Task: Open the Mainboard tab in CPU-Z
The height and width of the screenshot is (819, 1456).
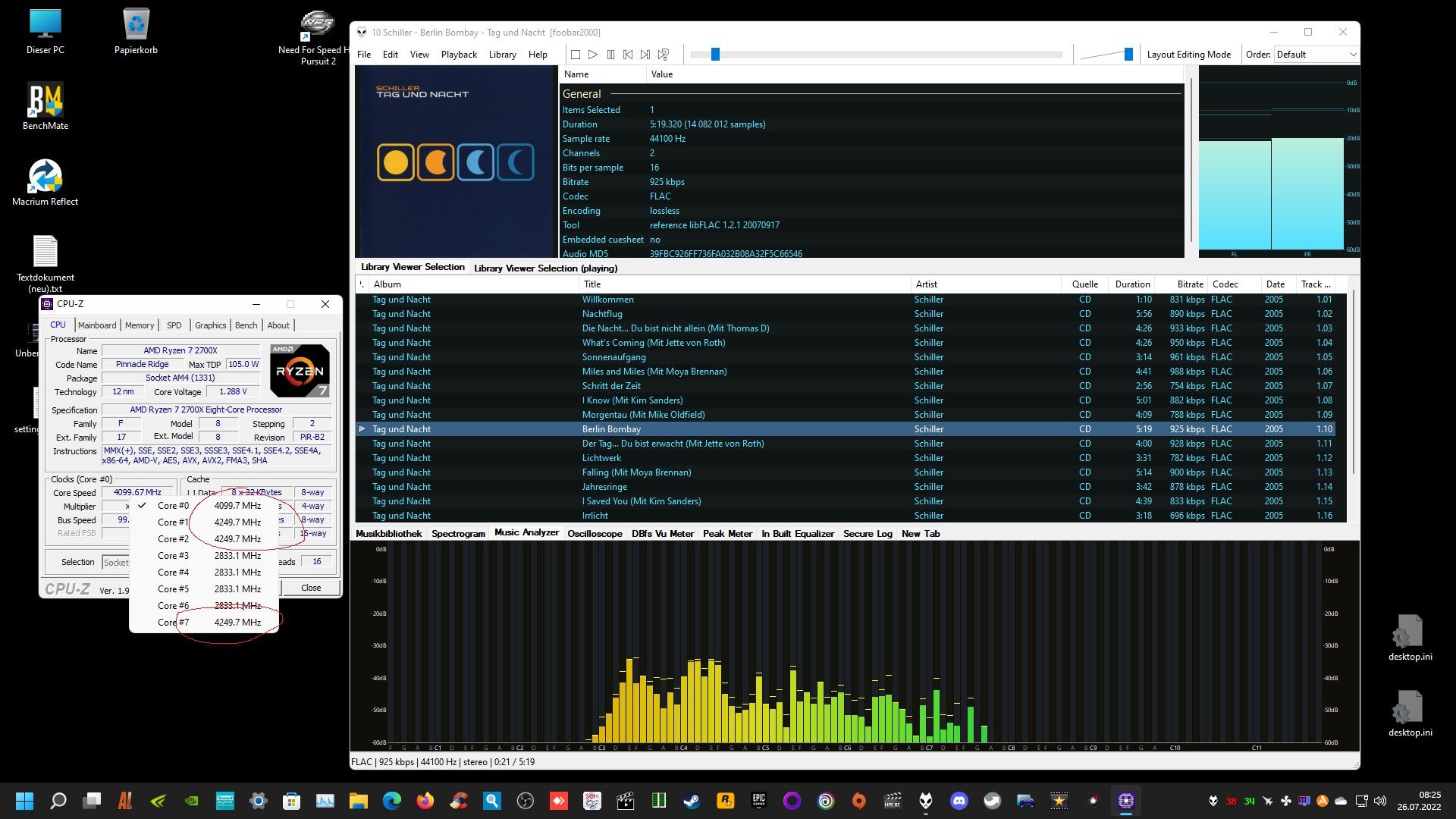Action: (97, 325)
